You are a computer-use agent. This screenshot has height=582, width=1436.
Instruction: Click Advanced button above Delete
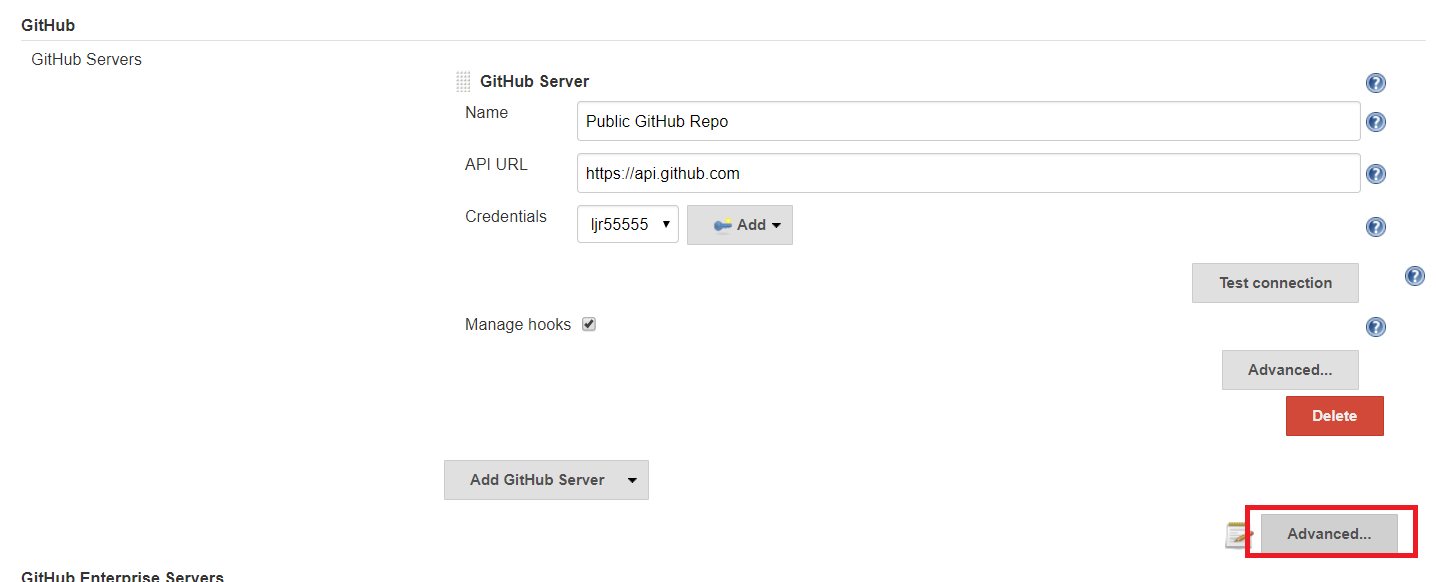1290,370
